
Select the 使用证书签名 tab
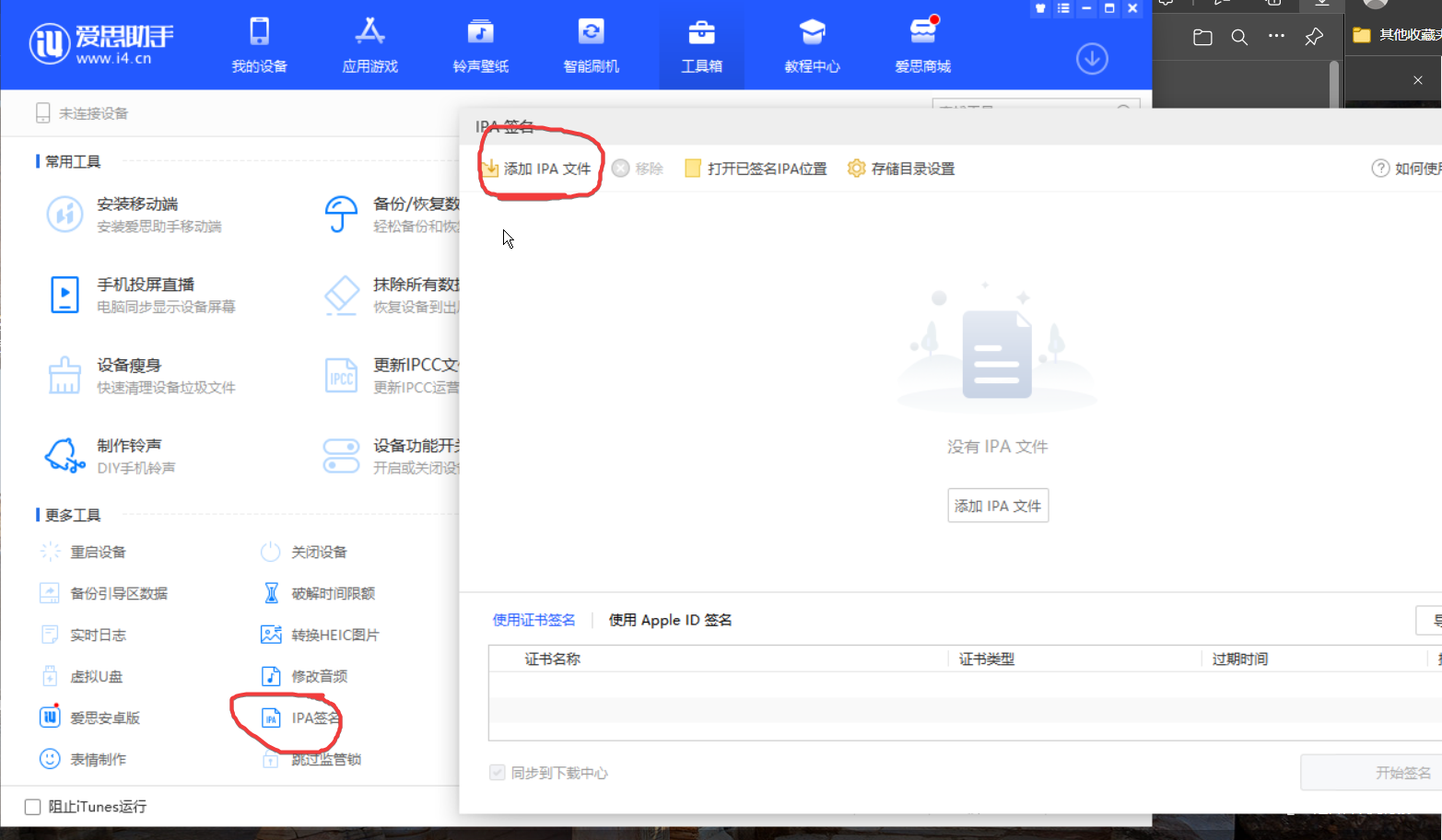point(533,620)
